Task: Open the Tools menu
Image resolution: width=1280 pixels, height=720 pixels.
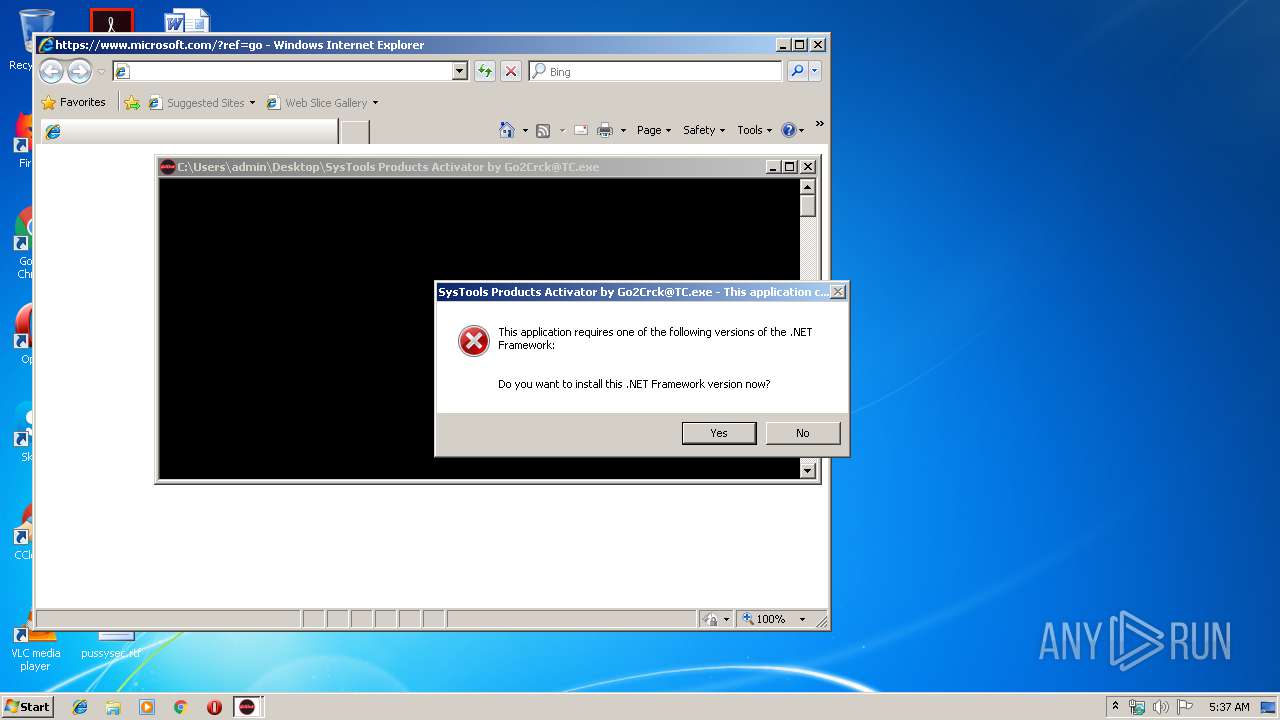Action: click(x=754, y=130)
